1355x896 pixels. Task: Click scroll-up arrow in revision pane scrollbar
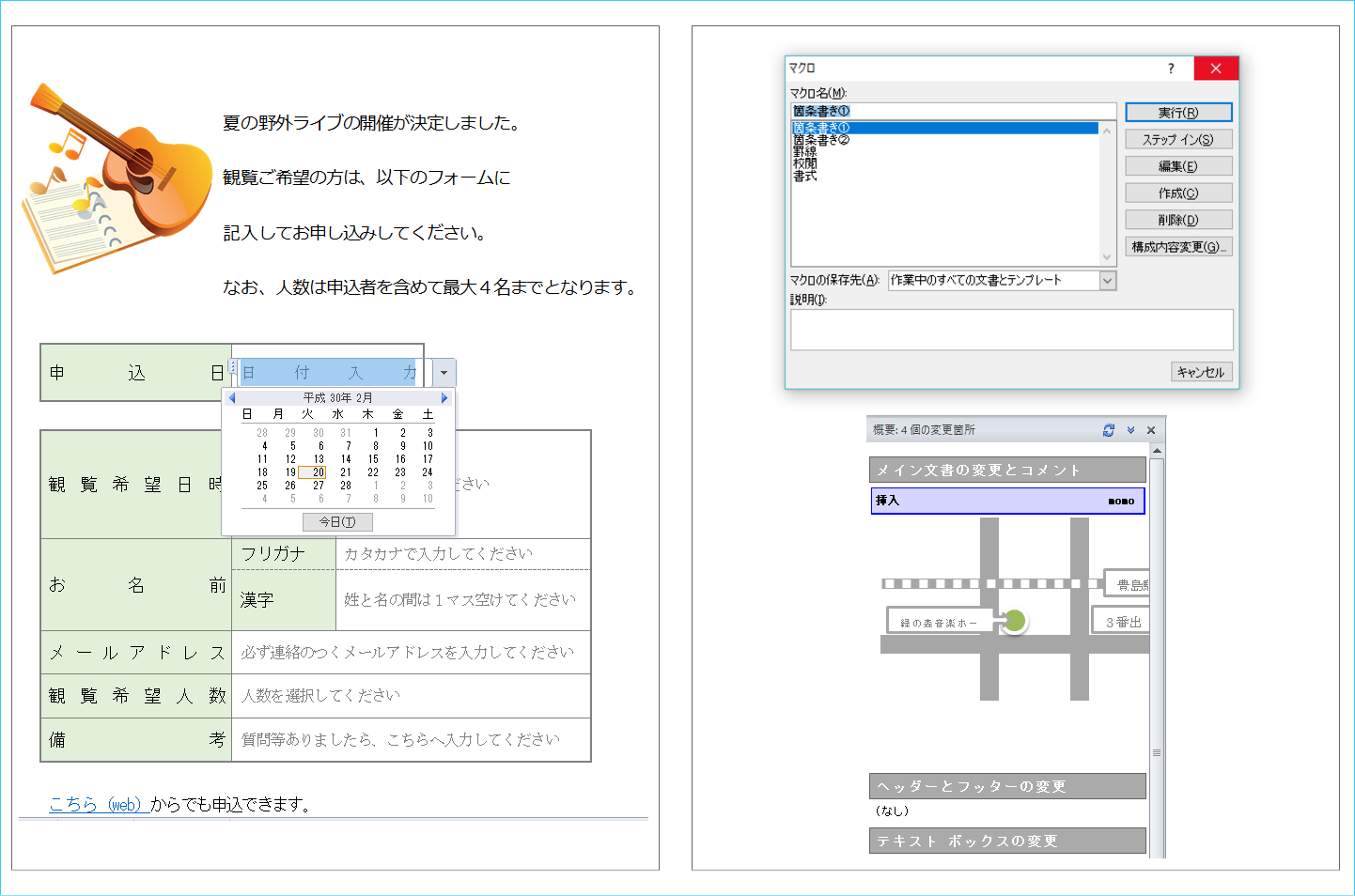click(1157, 452)
